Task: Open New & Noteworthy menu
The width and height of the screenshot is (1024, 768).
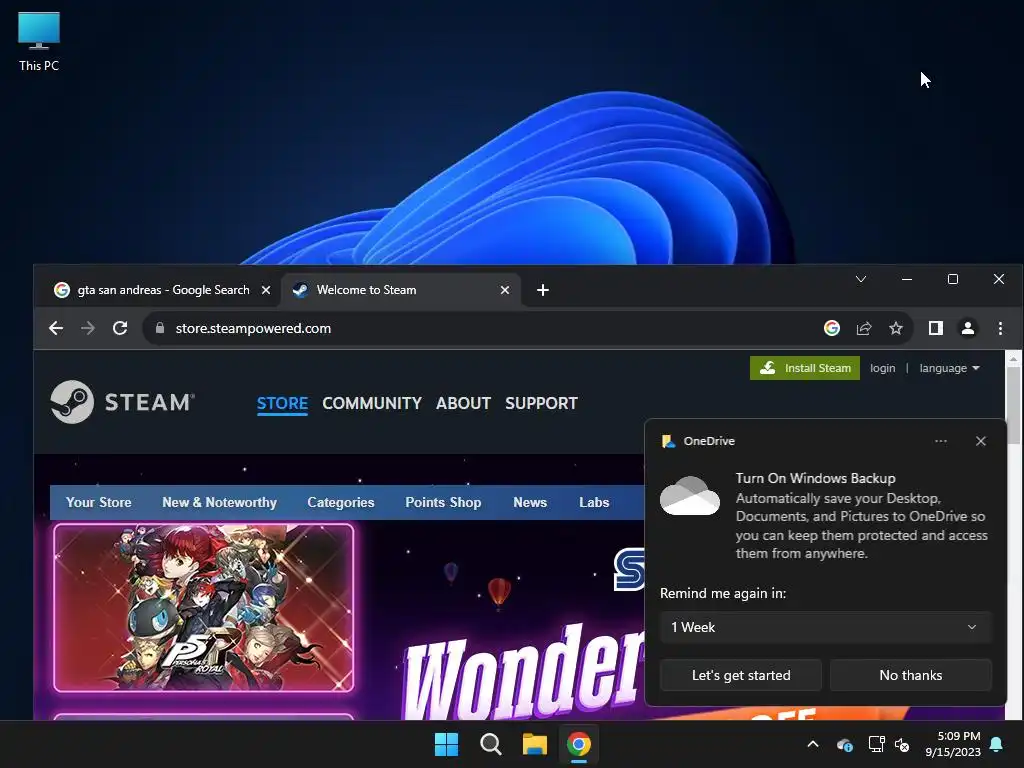Action: (219, 502)
